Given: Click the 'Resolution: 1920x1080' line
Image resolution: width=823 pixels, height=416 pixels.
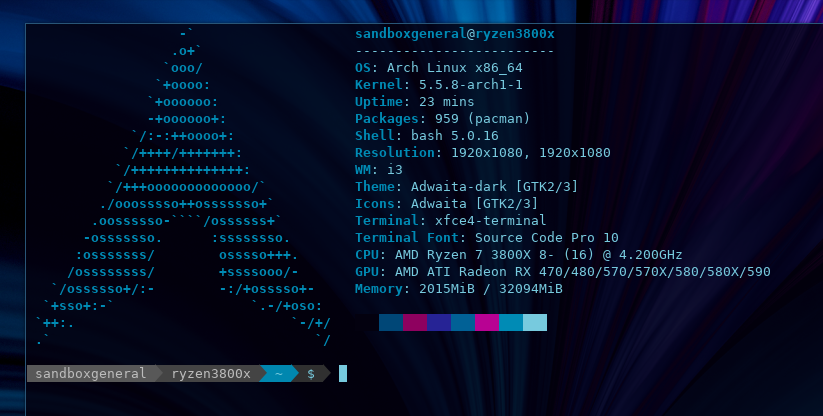Looking at the screenshot, I should coord(483,153).
